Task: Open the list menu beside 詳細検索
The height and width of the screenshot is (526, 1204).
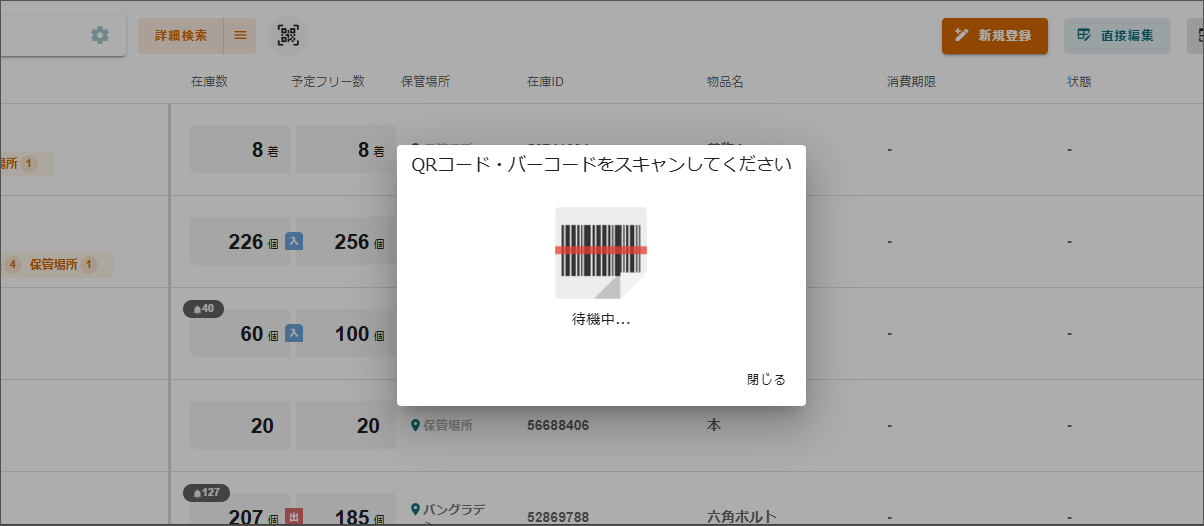Action: [240, 36]
